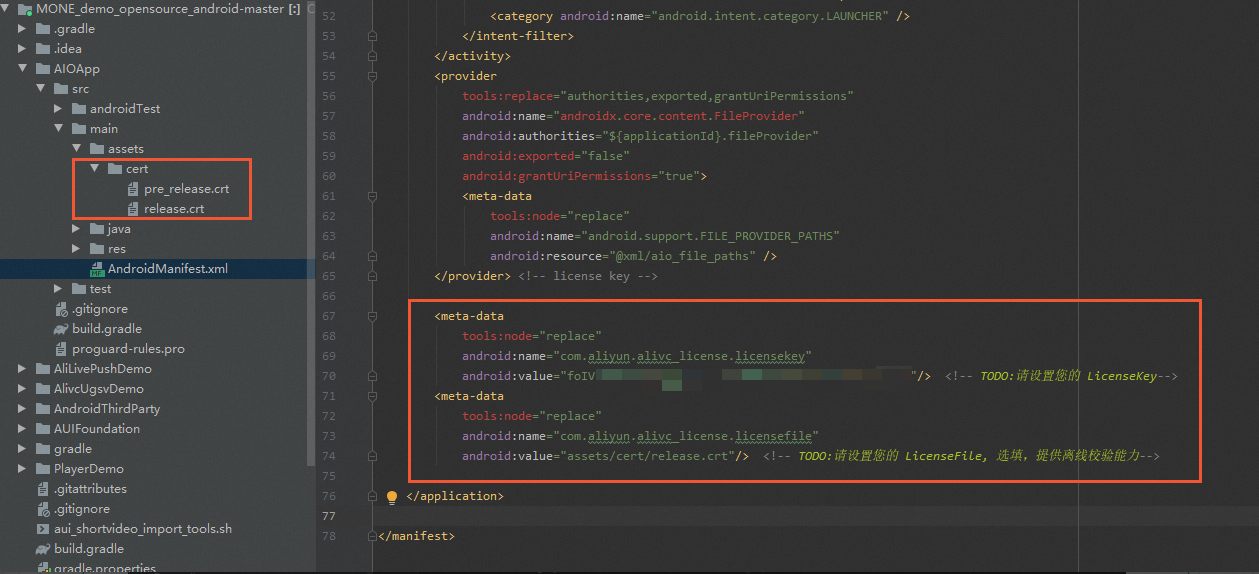
Task: Collapse the cert folder
Action: (95, 169)
